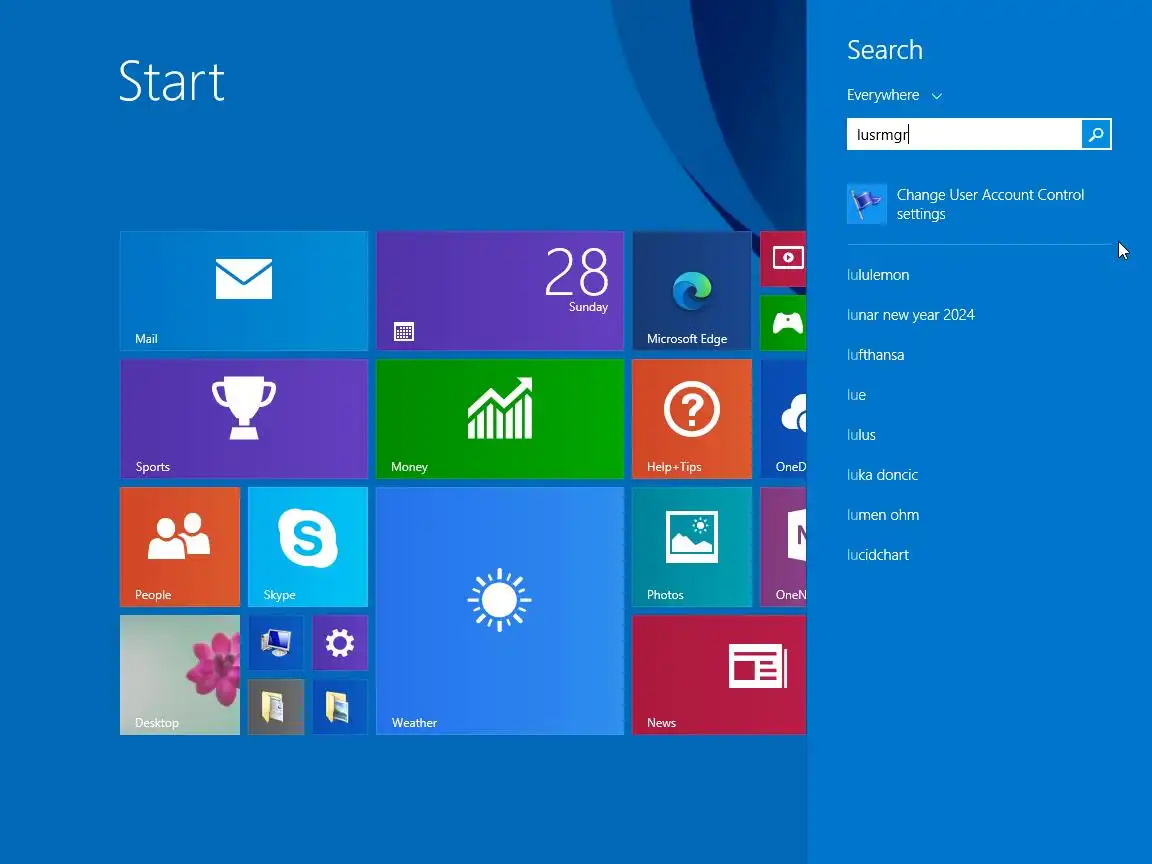
Task: Open the News tile
Action: (719, 674)
